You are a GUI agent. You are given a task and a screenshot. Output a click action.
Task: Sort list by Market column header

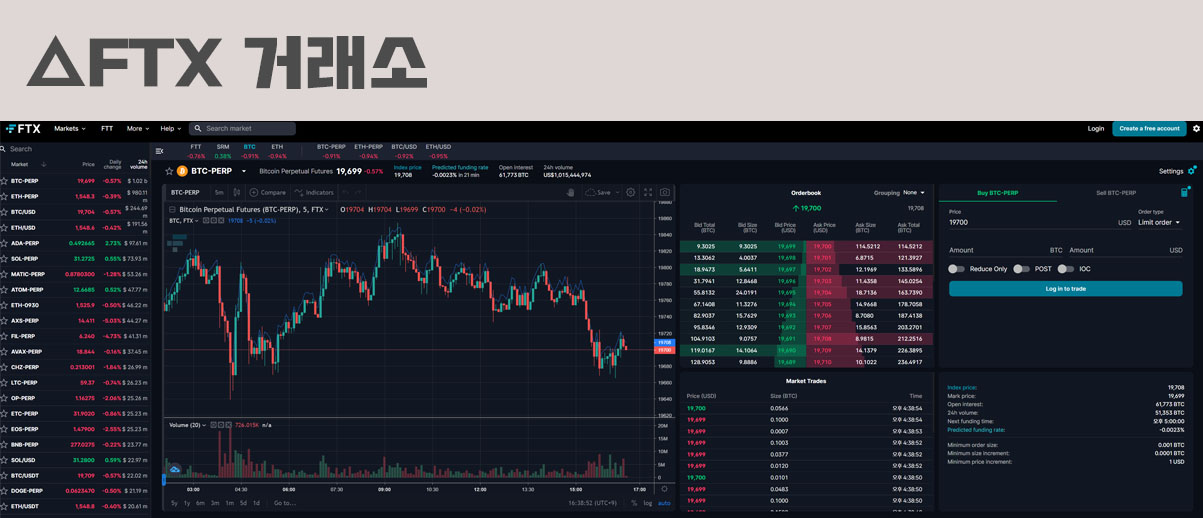pyautogui.click(x=20, y=164)
